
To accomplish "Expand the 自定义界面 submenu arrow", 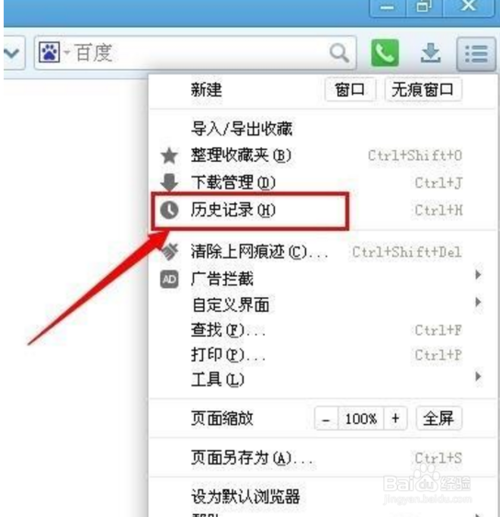I will [x=478, y=302].
